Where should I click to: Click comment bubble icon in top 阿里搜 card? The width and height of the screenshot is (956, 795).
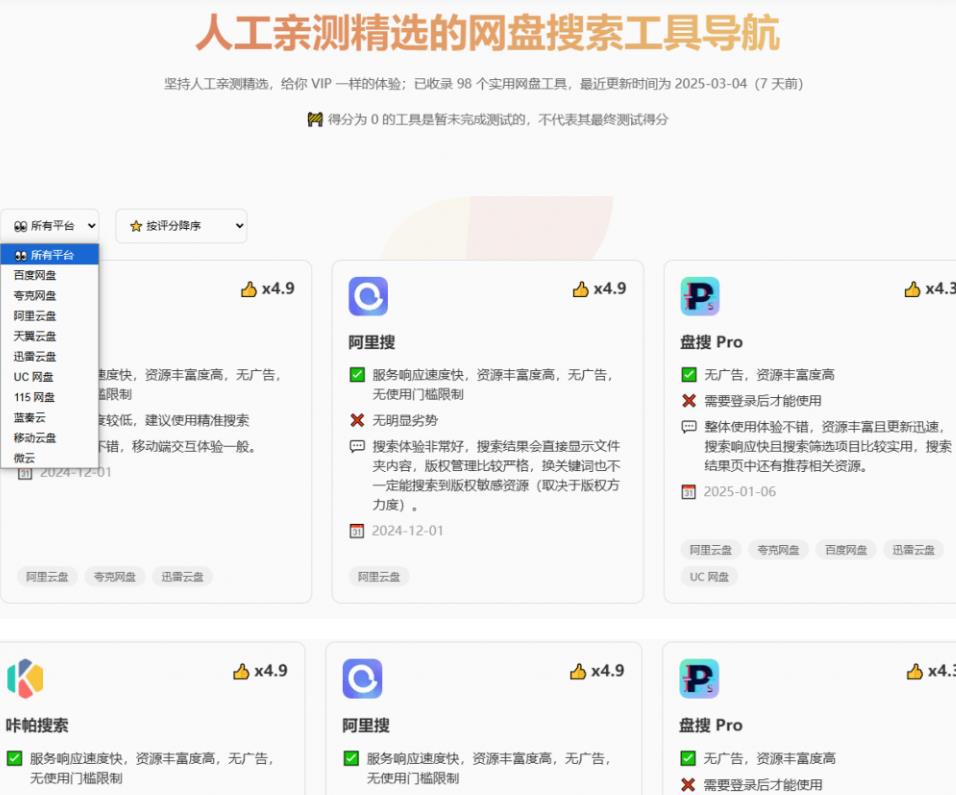[357, 446]
